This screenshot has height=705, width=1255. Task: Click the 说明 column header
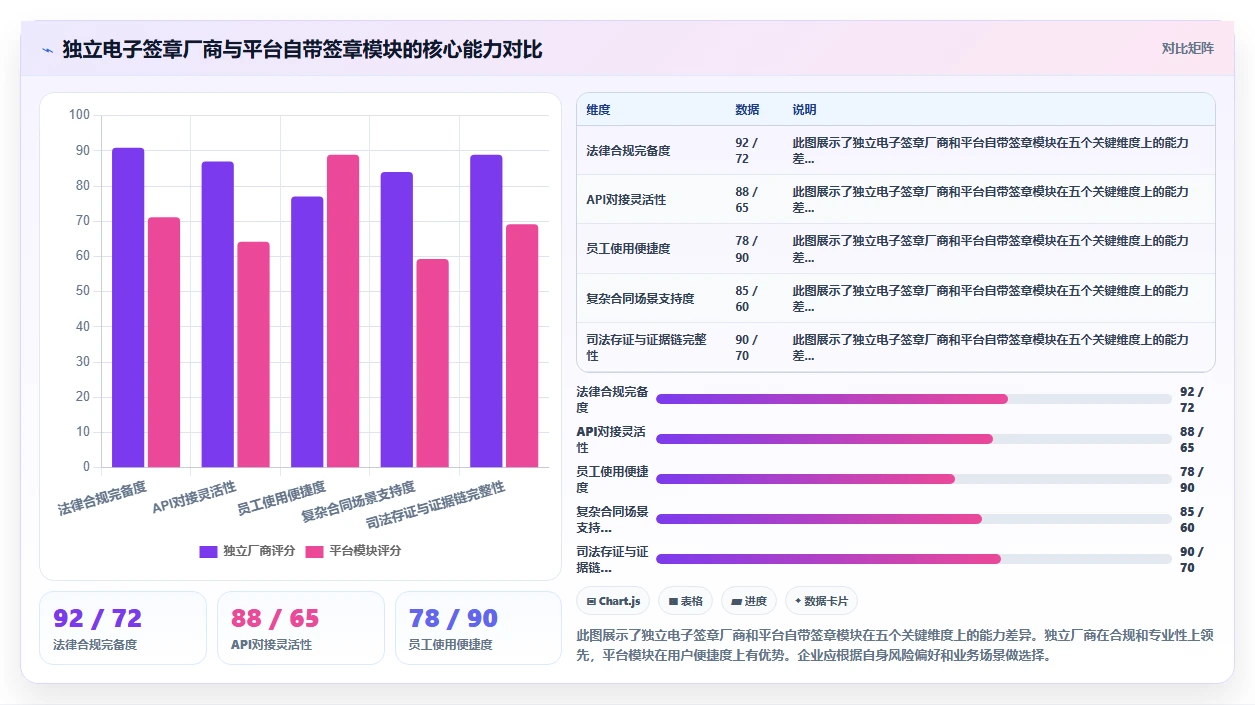(804, 109)
